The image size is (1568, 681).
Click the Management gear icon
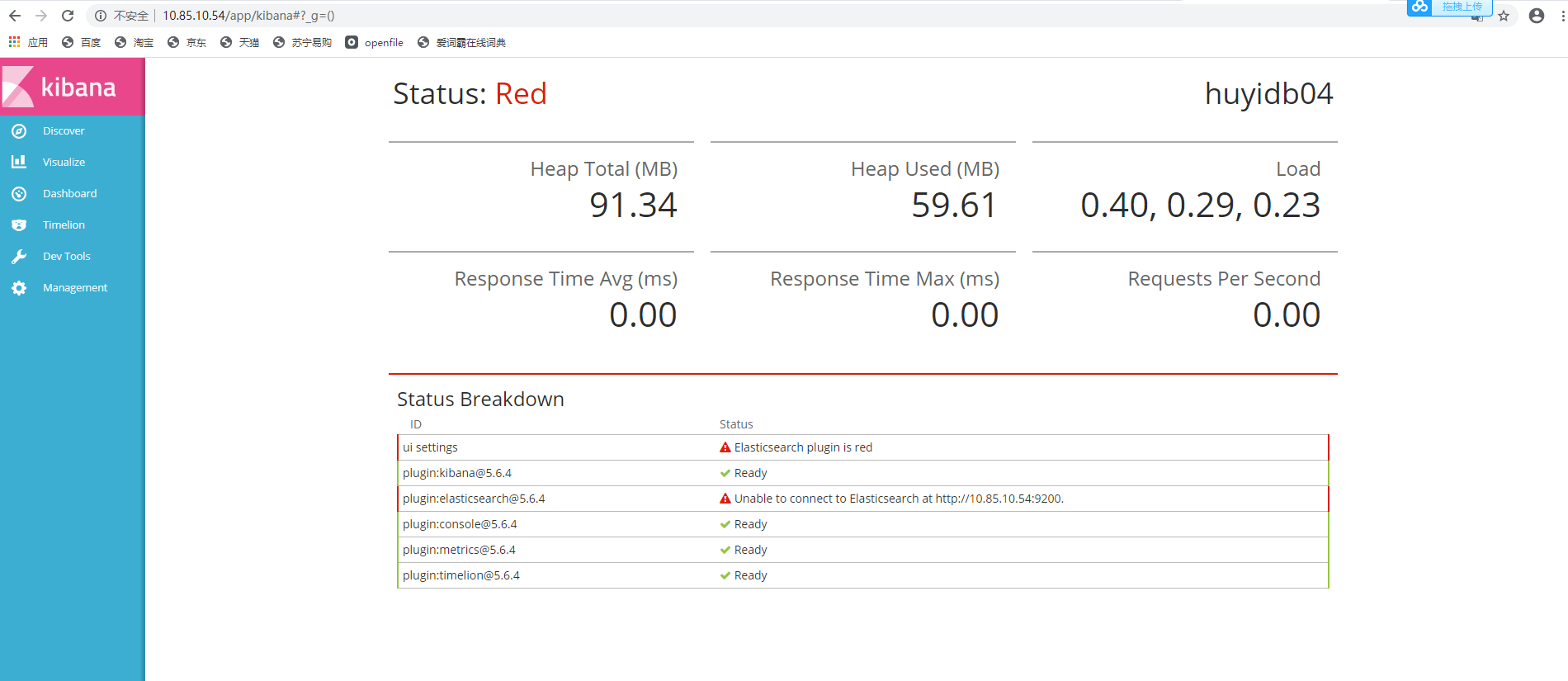(19, 288)
